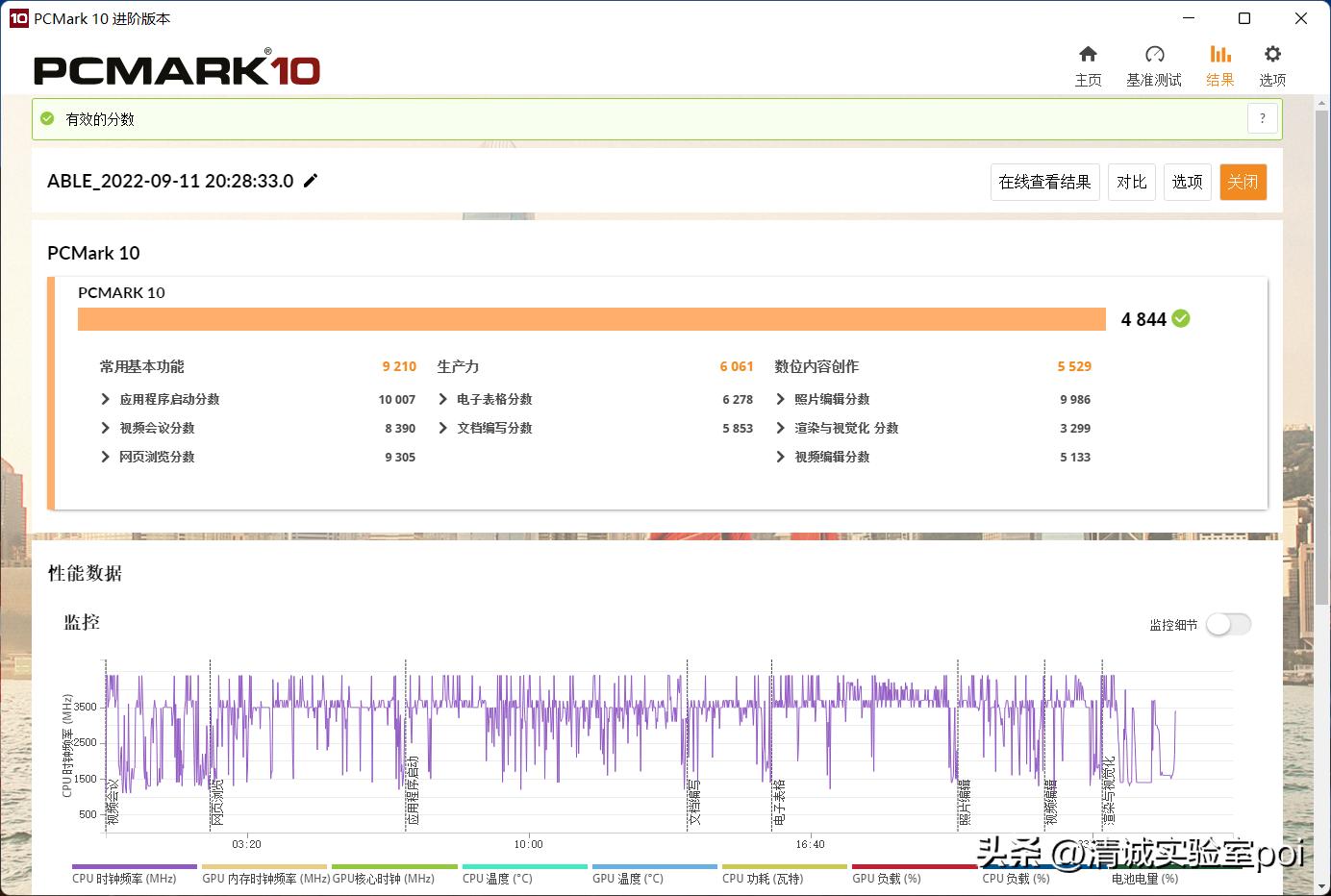This screenshot has width=1331, height=896.
Task: Click the 网页浏览 marker in the chart
Action: click(217, 802)
